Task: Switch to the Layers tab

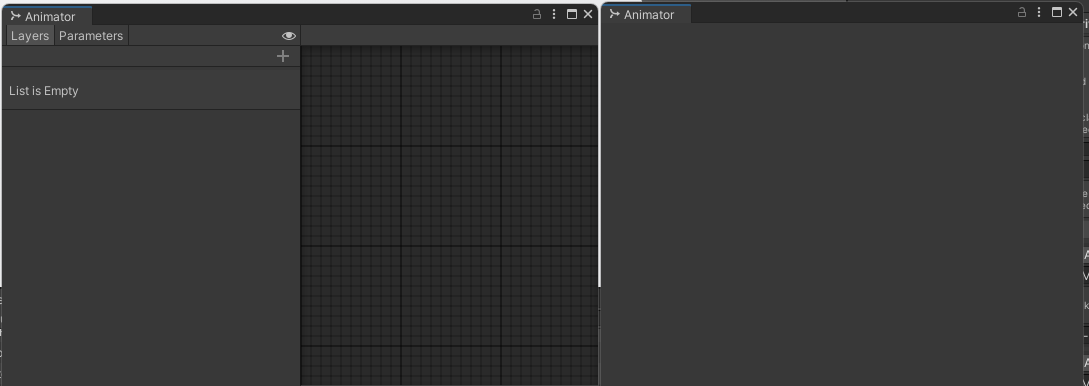Action: point(30,36)
